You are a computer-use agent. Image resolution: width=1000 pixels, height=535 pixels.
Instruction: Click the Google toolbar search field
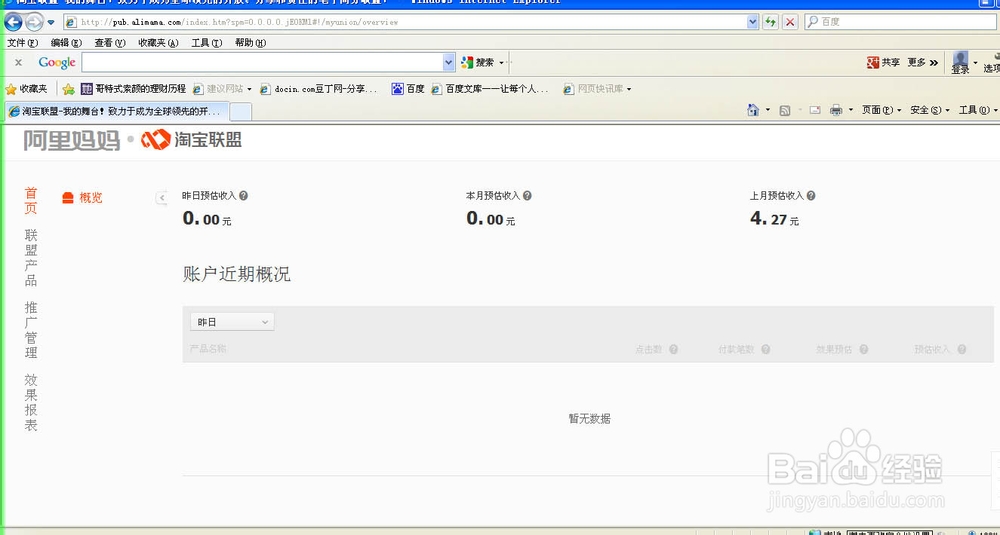click(x=262, y=62)
